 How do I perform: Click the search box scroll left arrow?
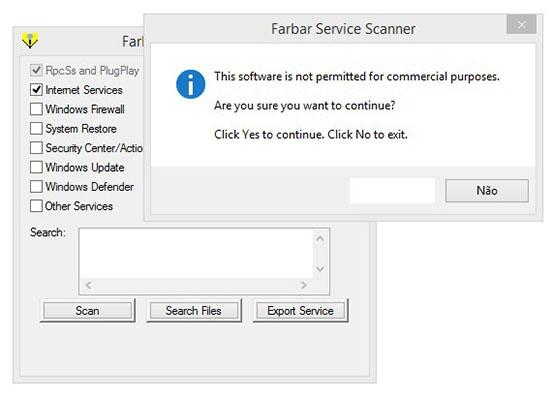pyautogui.click(x=89, y=285)
